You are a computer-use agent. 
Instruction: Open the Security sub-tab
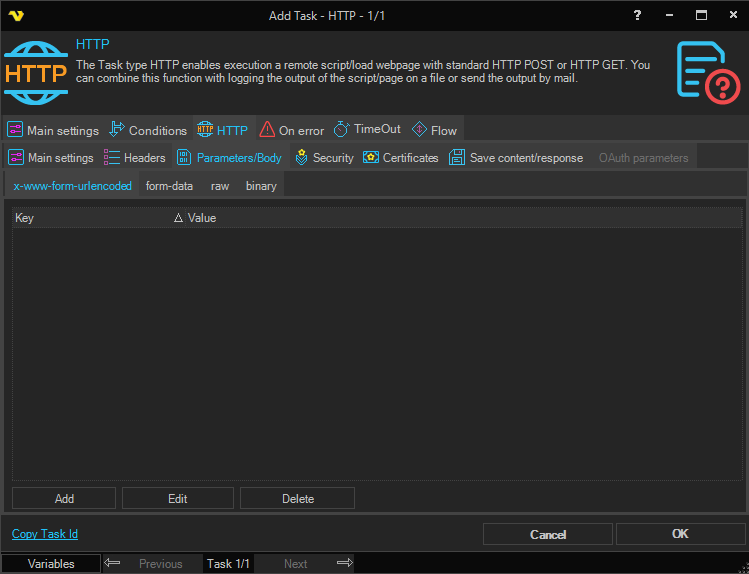coord(324,158)
